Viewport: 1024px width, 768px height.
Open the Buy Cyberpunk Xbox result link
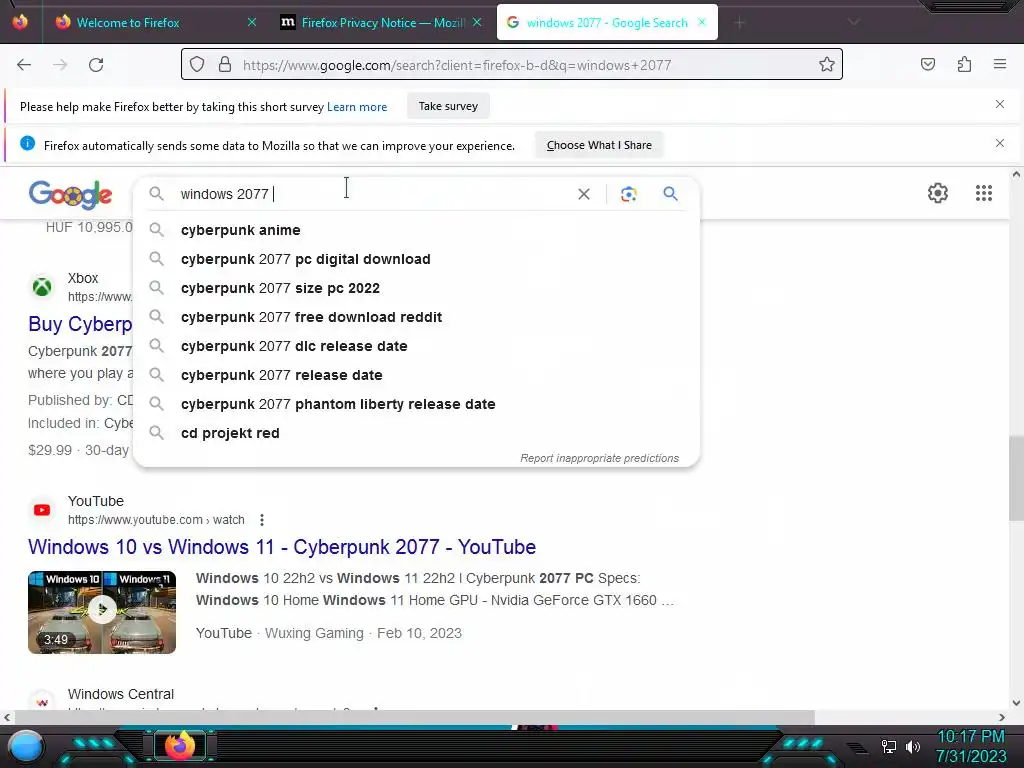pos(80,324)
